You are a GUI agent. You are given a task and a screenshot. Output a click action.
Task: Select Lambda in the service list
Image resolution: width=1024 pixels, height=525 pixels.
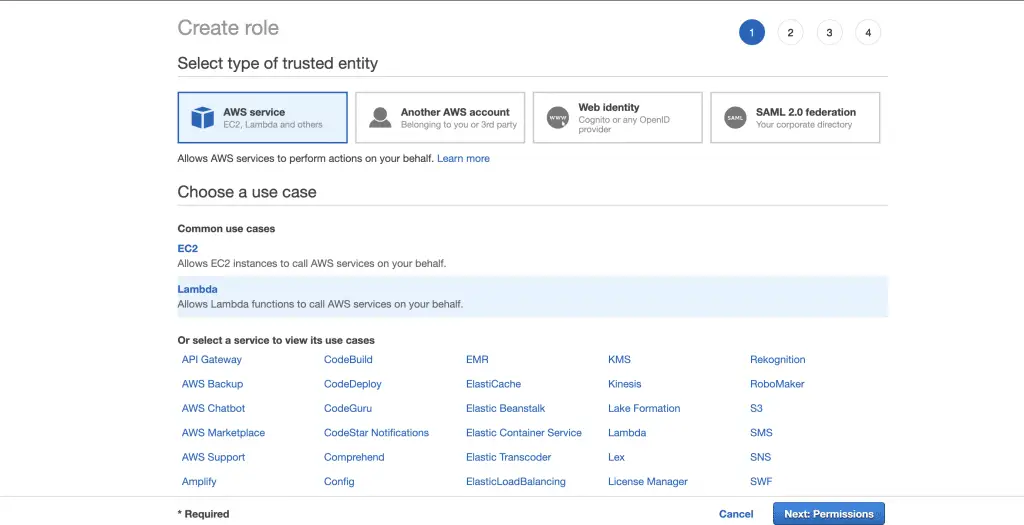[x=627, y=433]
